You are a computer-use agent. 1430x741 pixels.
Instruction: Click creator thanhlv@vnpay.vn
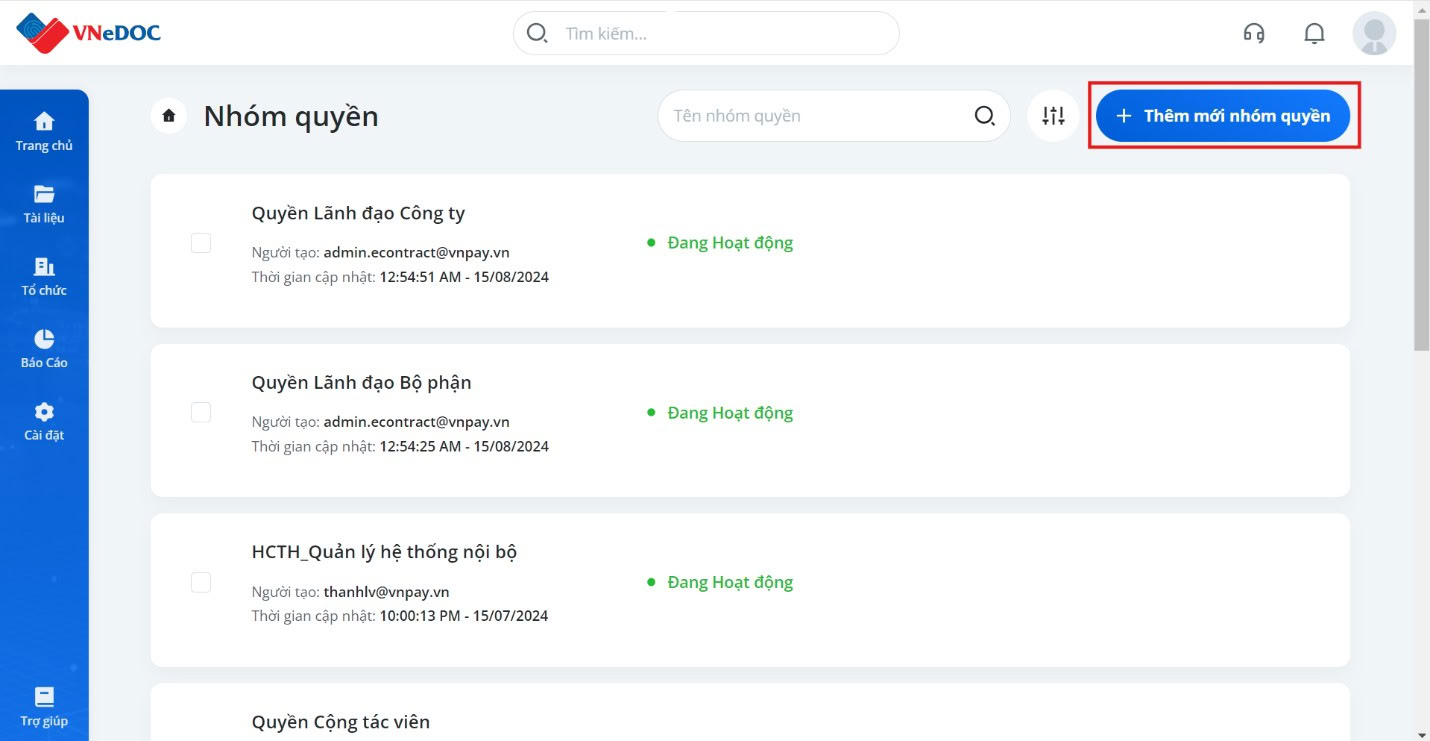point(386,592)
